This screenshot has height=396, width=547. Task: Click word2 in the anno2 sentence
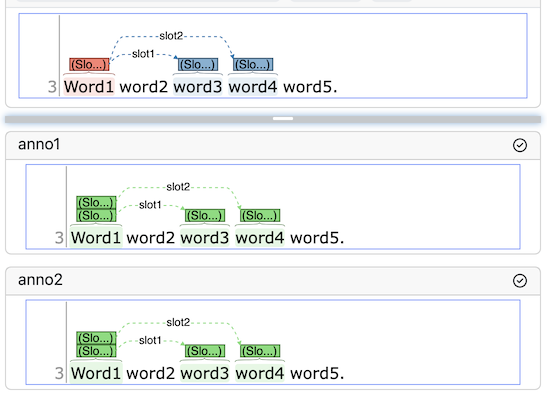(150, 373)
